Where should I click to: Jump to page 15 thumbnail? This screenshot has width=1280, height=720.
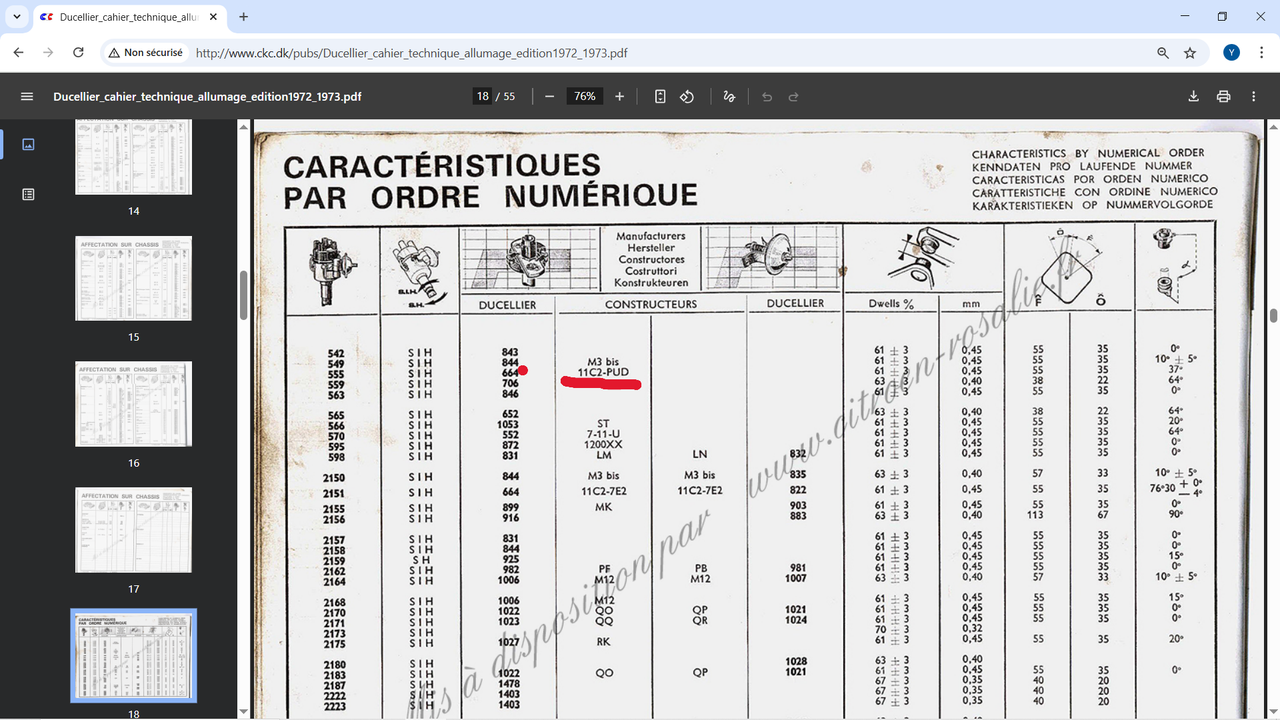click(x=134, y=279)
